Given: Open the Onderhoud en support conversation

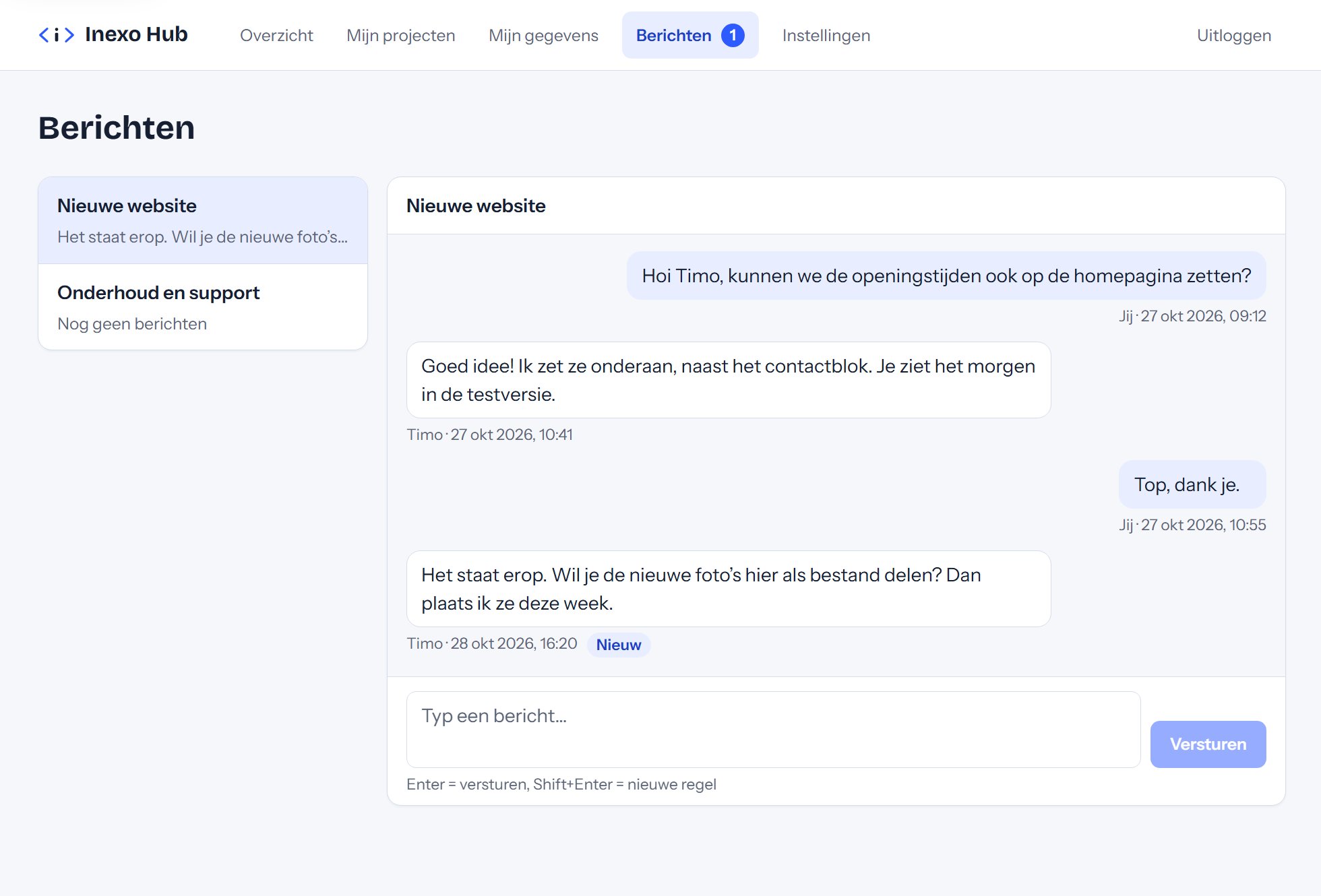Looking at the screenshot, I should (203, 307).
